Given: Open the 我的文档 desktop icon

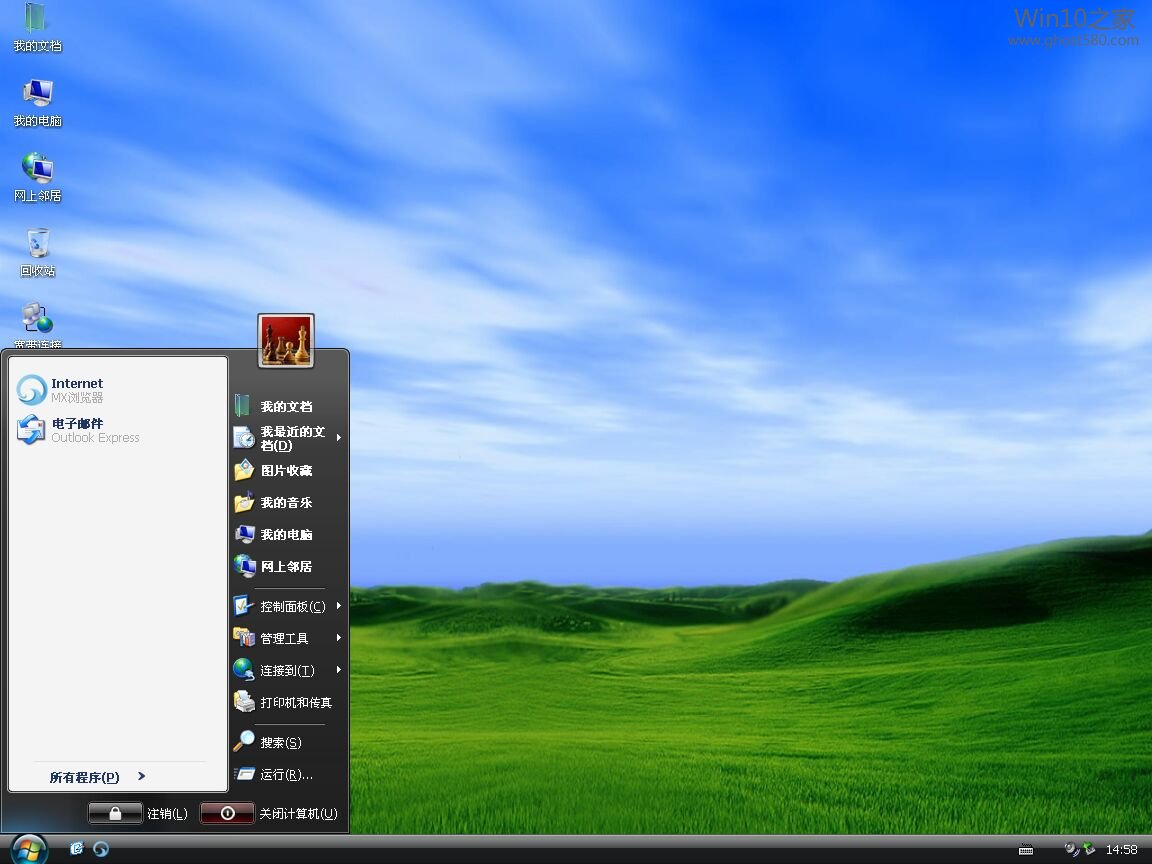Looking at the screenshot, I should point(37,26).
